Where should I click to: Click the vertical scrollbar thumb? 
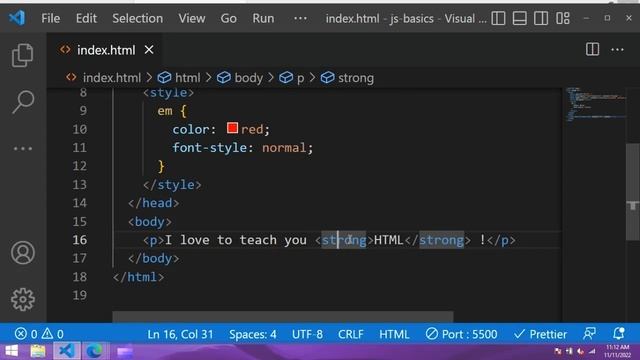(633, 192)
